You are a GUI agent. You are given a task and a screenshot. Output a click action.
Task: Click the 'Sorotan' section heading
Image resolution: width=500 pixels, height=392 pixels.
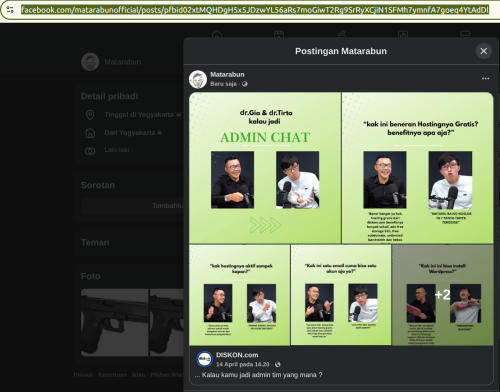pos(98,185)
